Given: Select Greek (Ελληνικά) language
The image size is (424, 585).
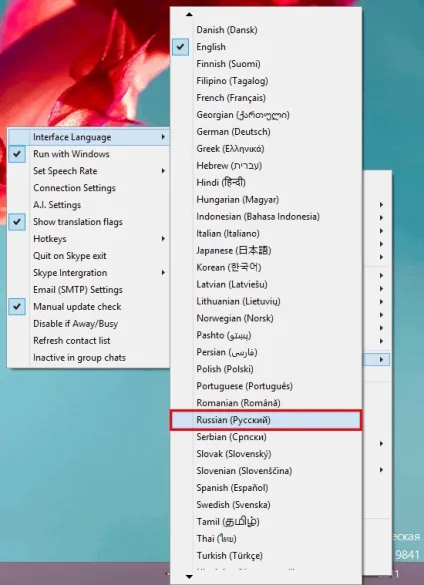Looking at the screenshot, I should [266, 149].
